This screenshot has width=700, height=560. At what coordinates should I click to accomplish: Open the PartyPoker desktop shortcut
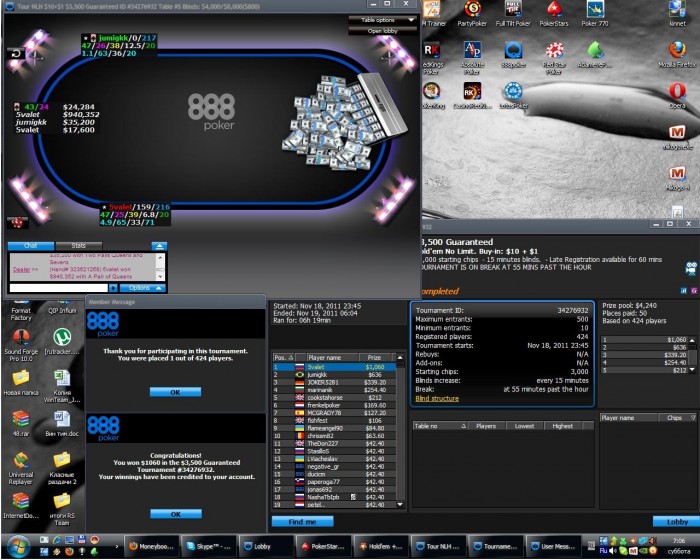472,13
